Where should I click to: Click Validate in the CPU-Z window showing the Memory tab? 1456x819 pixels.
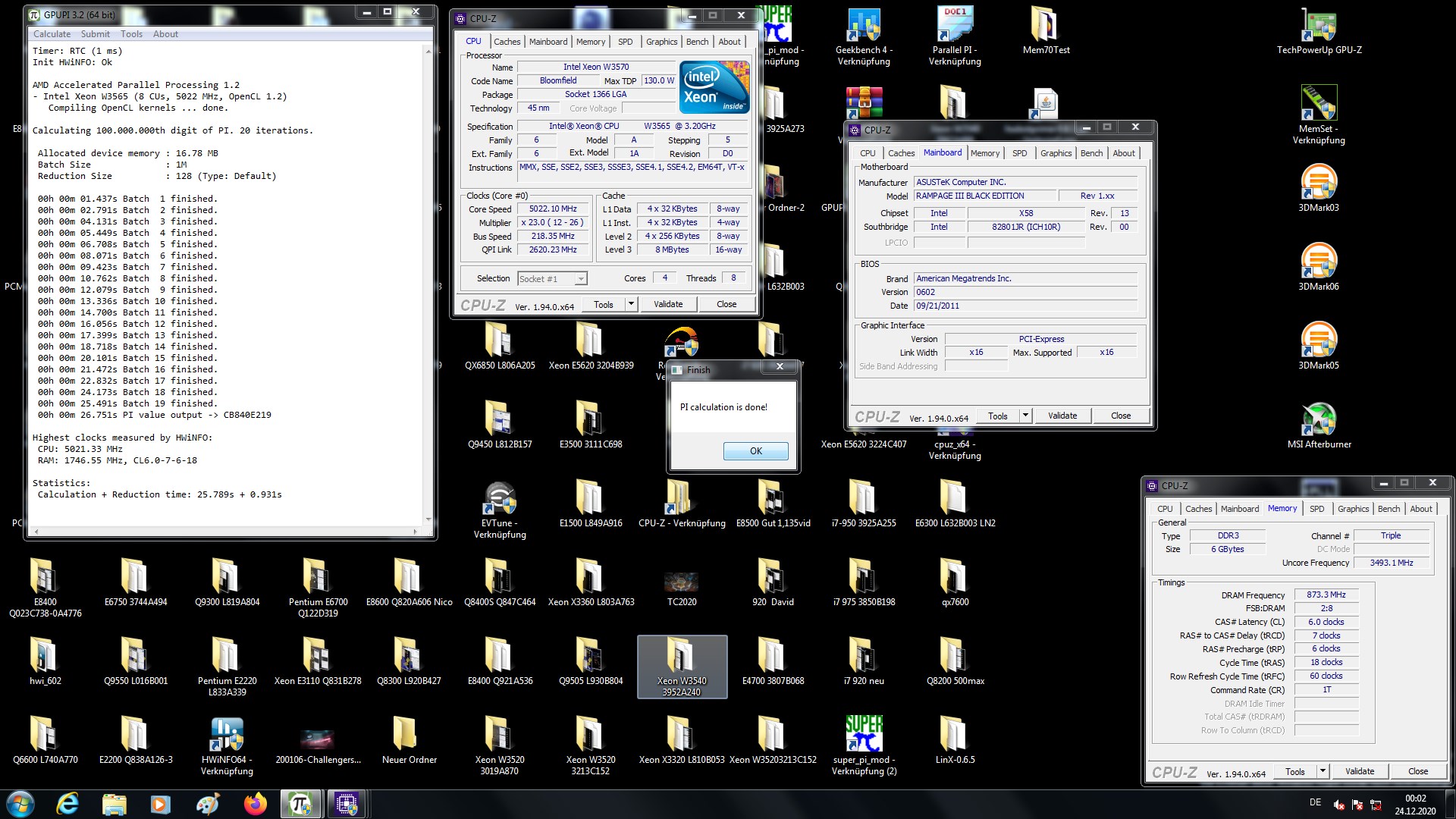coord(1359,771)
